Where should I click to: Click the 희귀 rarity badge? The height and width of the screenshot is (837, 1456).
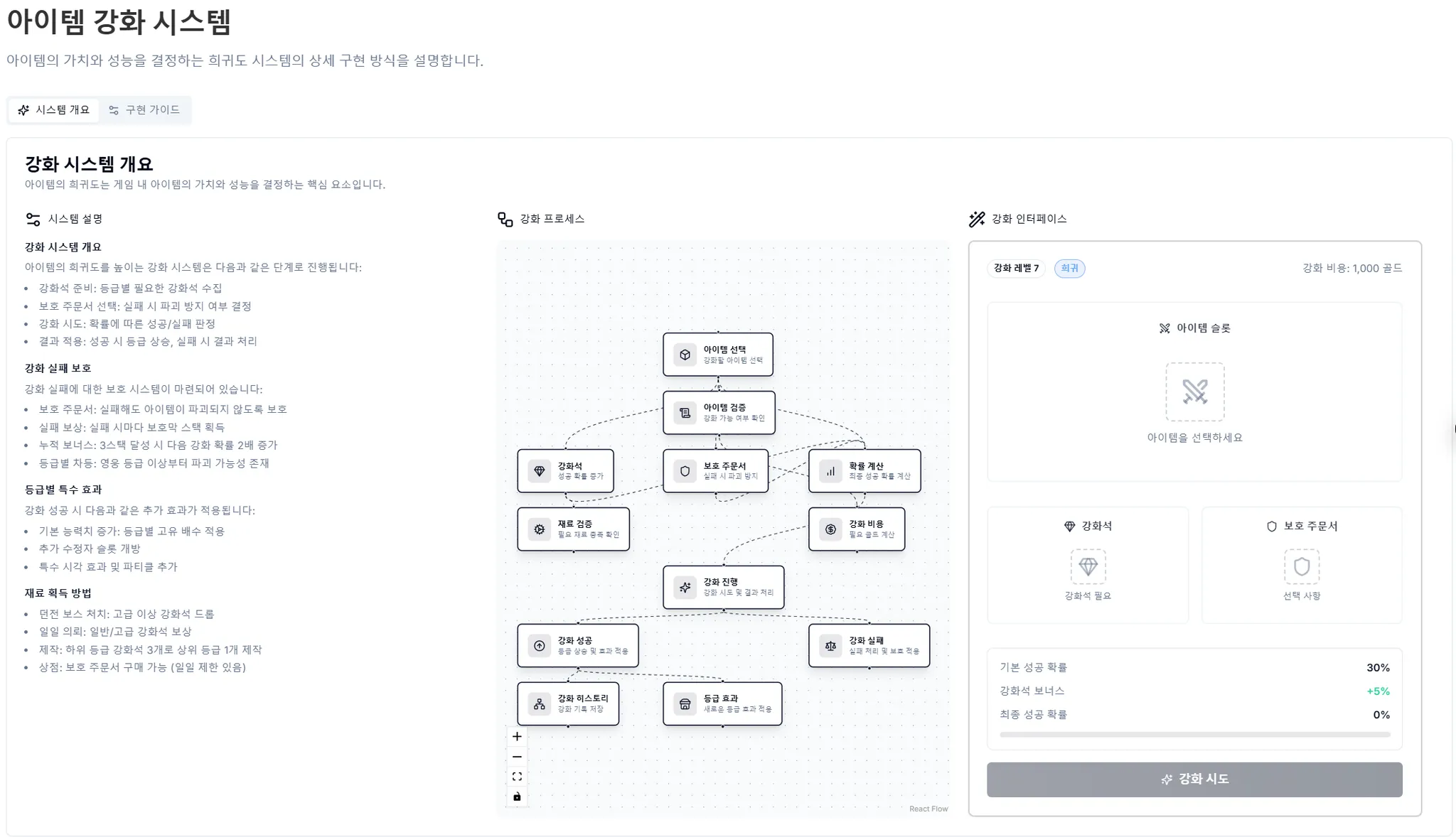point(1071,269)
